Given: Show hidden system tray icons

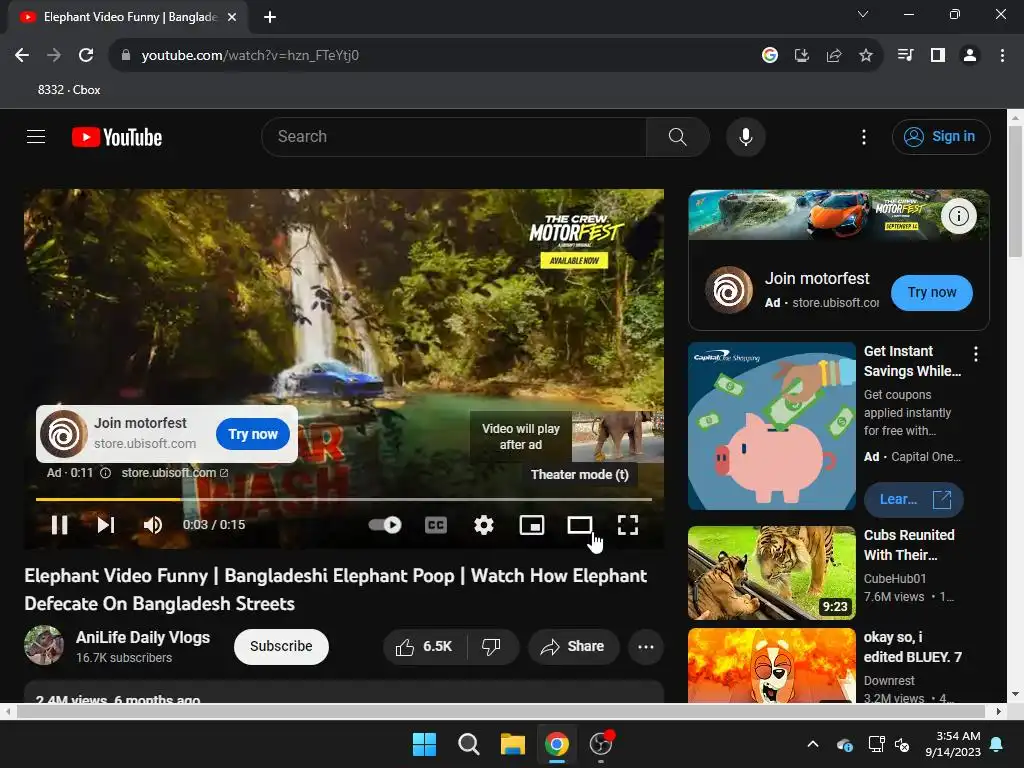Looking at the screenshot, I should (813, 744).
